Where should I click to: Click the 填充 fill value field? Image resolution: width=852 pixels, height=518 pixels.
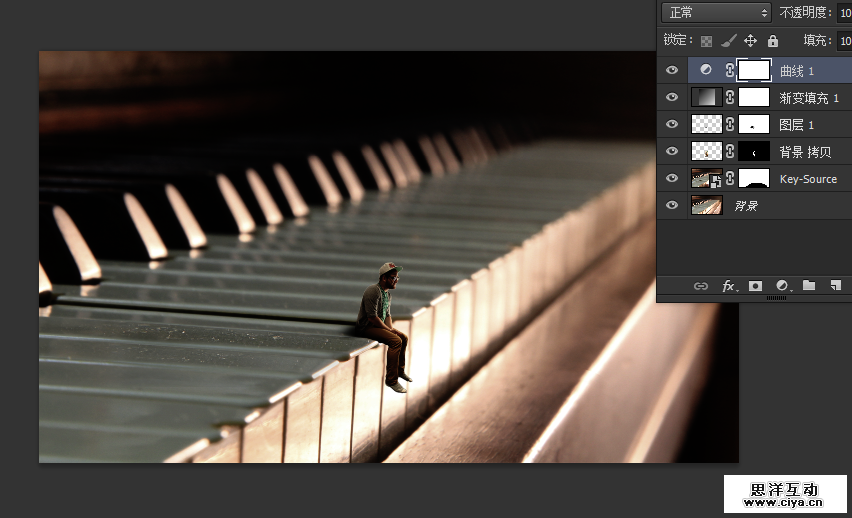tap(844, 41)
